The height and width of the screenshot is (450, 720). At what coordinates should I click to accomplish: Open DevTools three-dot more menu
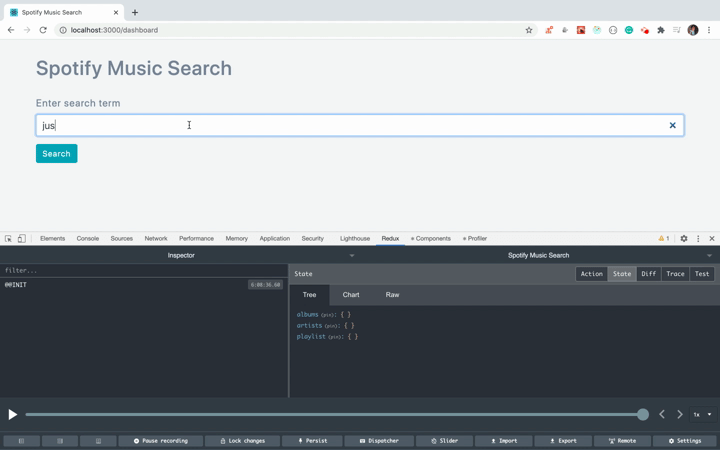(x=698, y=238)
